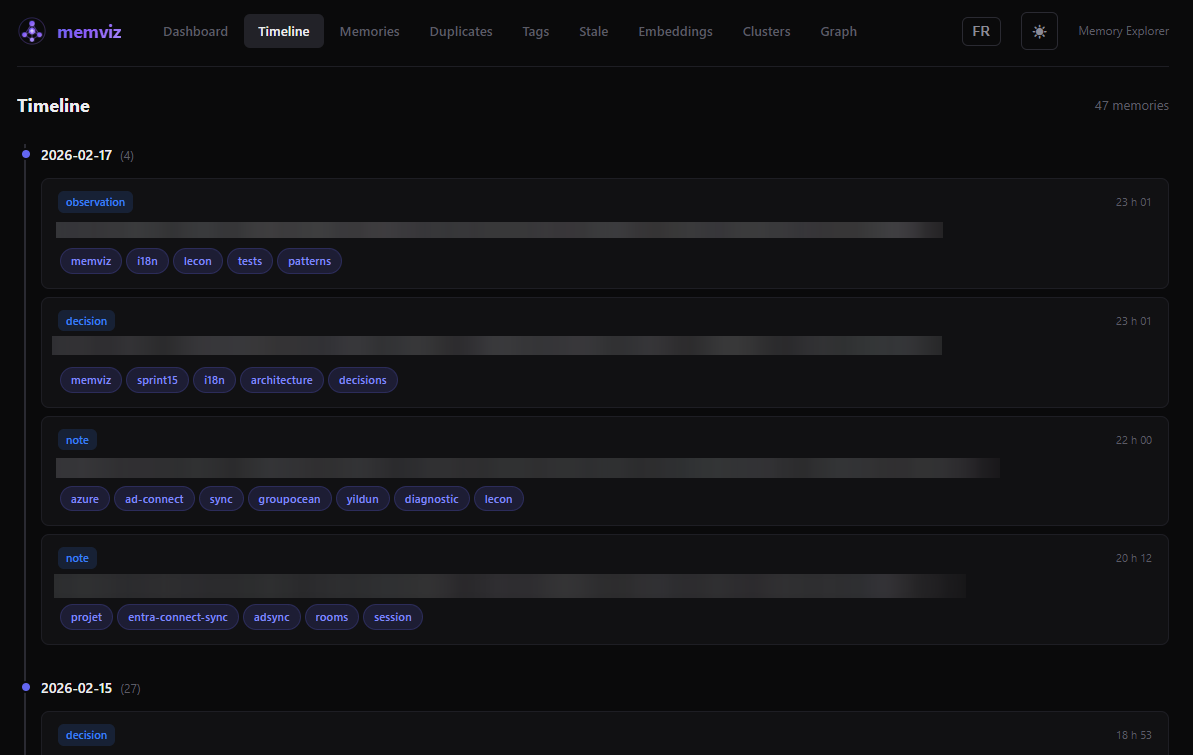Open the Clusters tab

pyautogui.click(x=767, y=31)
